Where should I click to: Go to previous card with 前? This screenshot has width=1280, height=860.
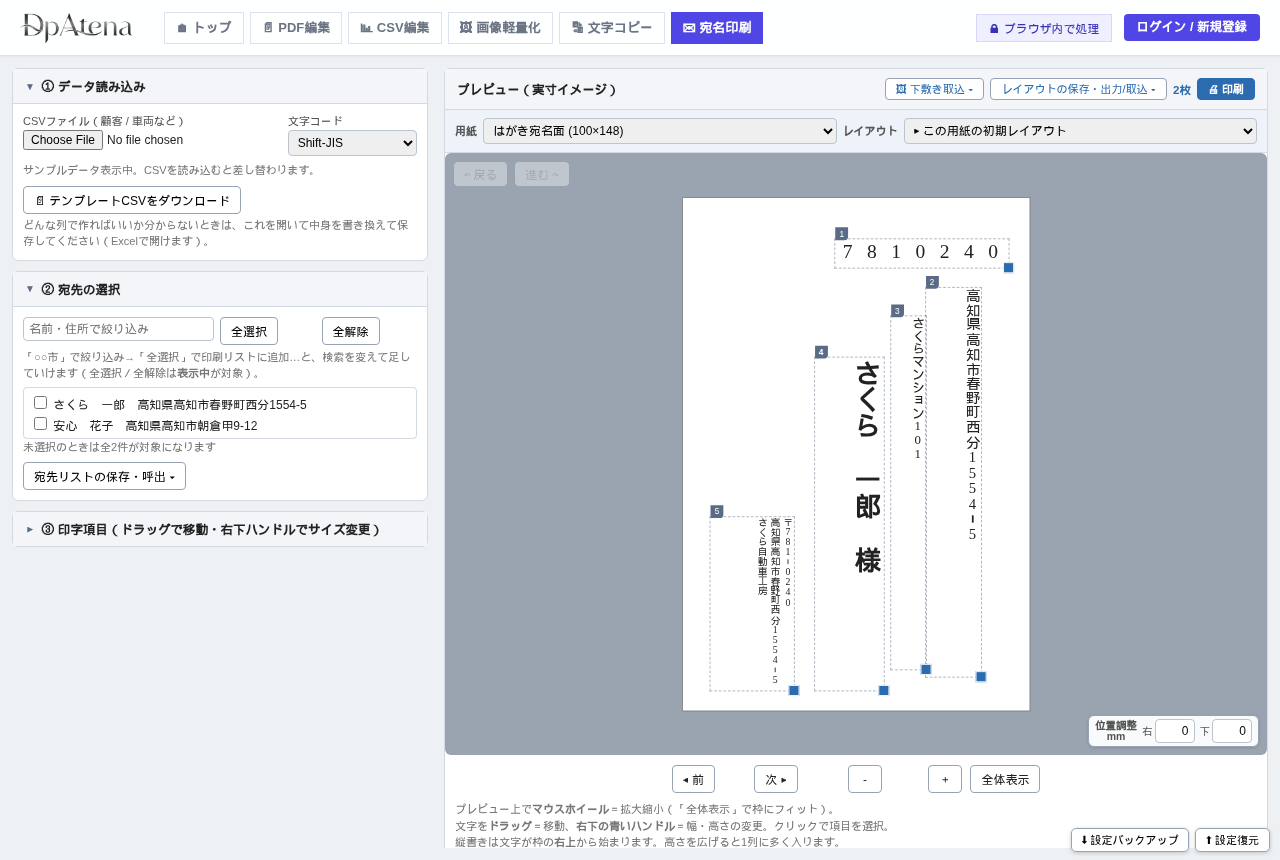pos(693,779)
